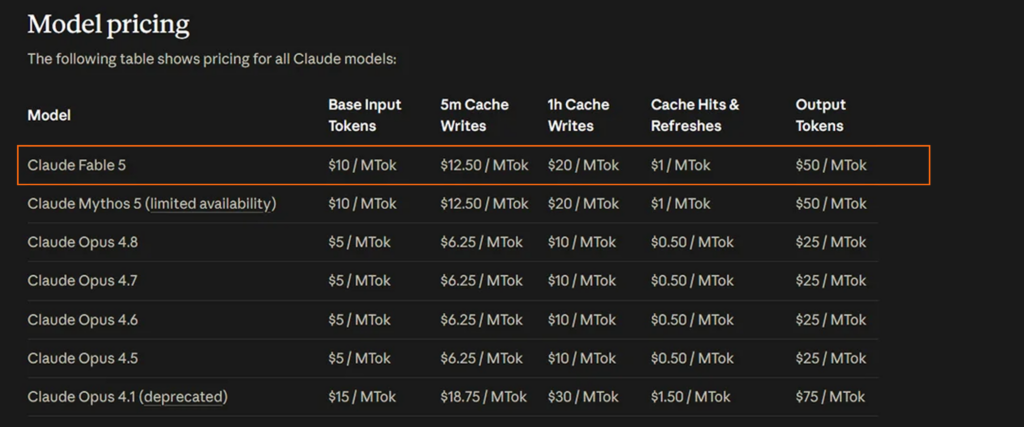Screen dimensions: 1024x427
Task: Click Claude Mythos 5 5m cache write '$12.50 / MTok'
Action: click(x=484, y=204)
